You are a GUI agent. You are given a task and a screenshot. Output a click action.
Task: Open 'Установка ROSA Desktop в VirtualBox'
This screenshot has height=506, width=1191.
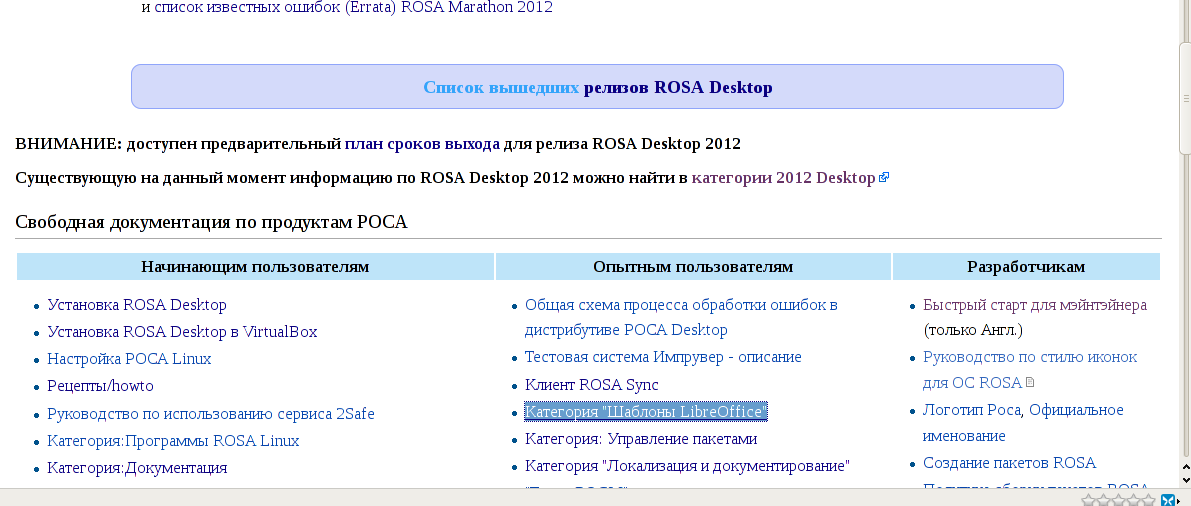click(182, 332)
